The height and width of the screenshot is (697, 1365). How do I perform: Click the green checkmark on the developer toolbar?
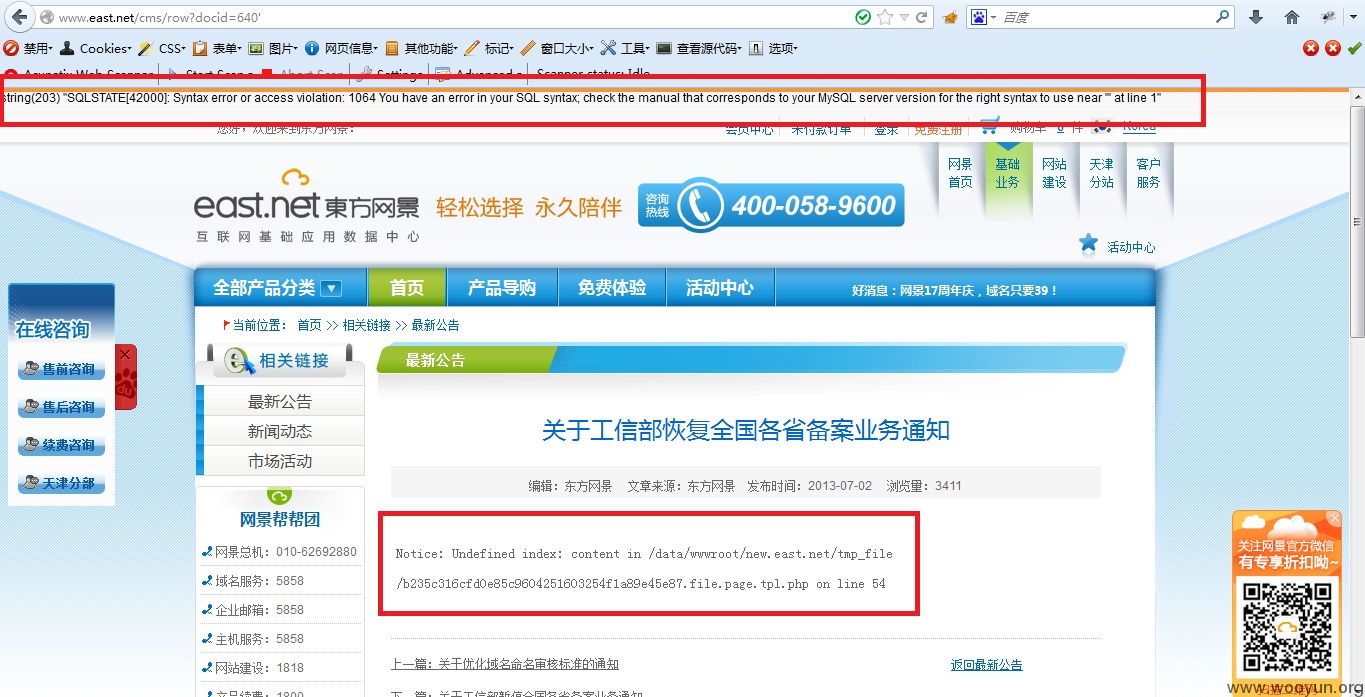pos(1354,47)
